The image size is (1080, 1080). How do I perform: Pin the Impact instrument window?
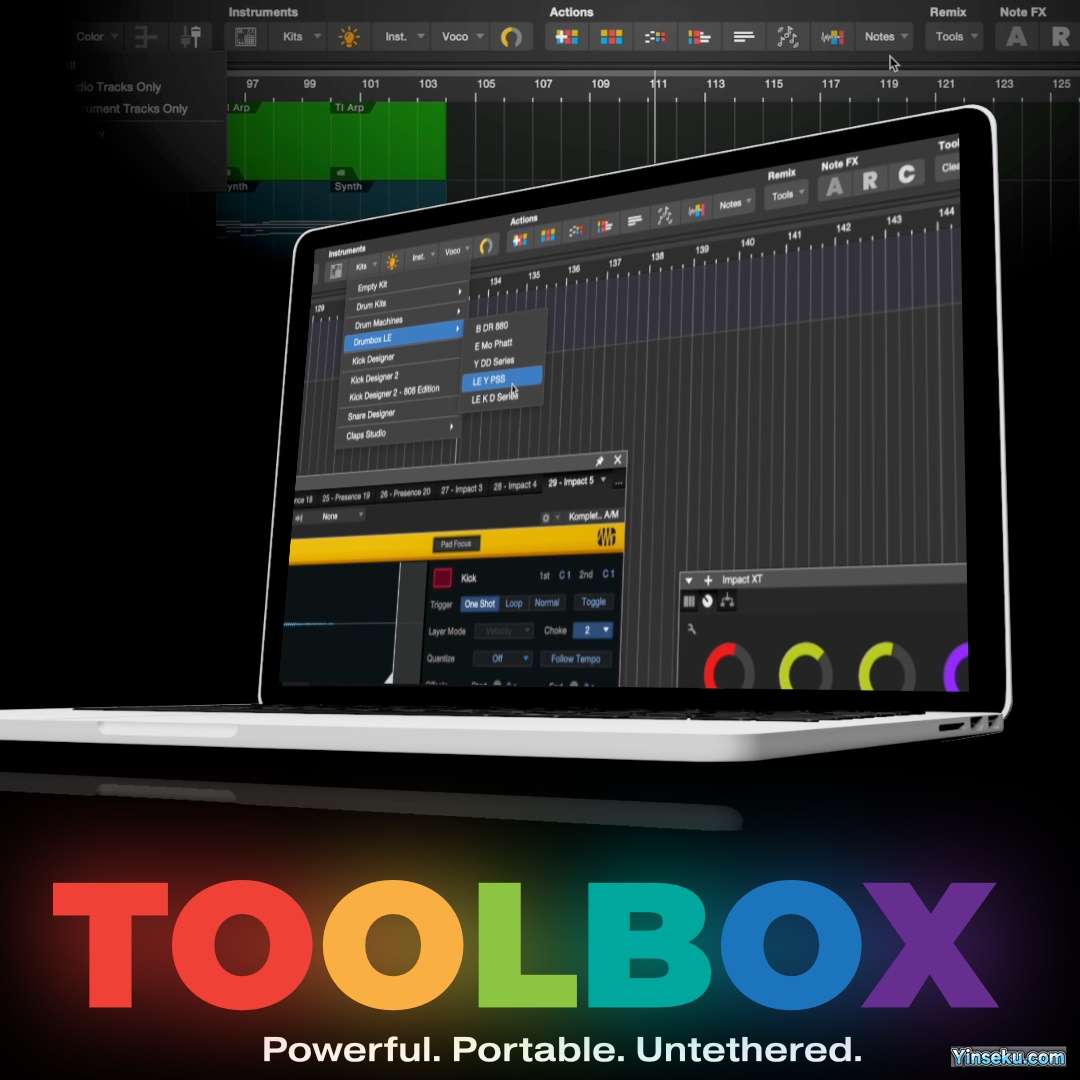tap(599, 461)
